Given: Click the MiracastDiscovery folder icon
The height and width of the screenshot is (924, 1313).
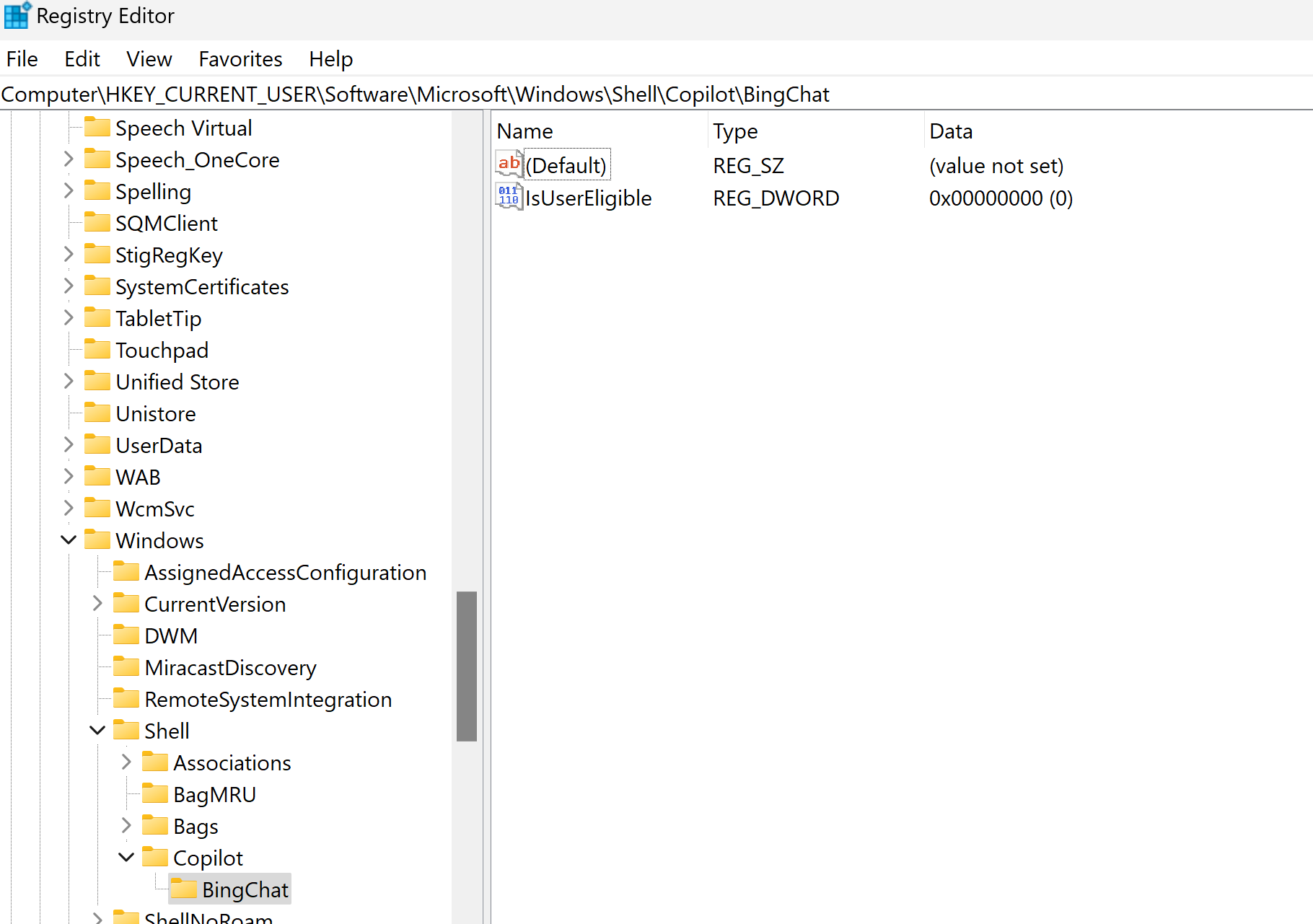Looking at the screenshot, I should point(126,667).
